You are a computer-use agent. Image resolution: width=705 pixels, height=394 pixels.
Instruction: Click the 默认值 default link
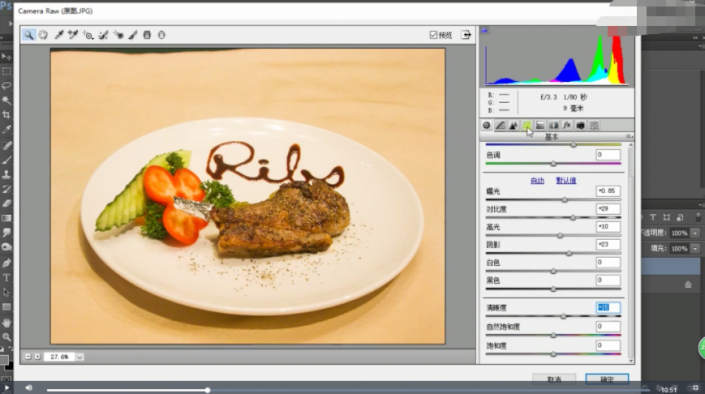pyautogui.click(x=566, y=180)
